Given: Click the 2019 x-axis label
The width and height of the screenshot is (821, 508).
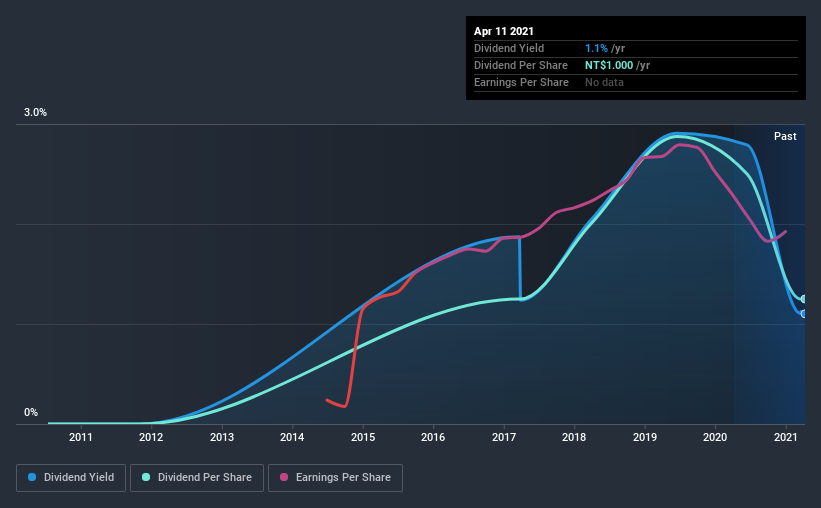Looking at the screenshot, I should coord(645,437).
